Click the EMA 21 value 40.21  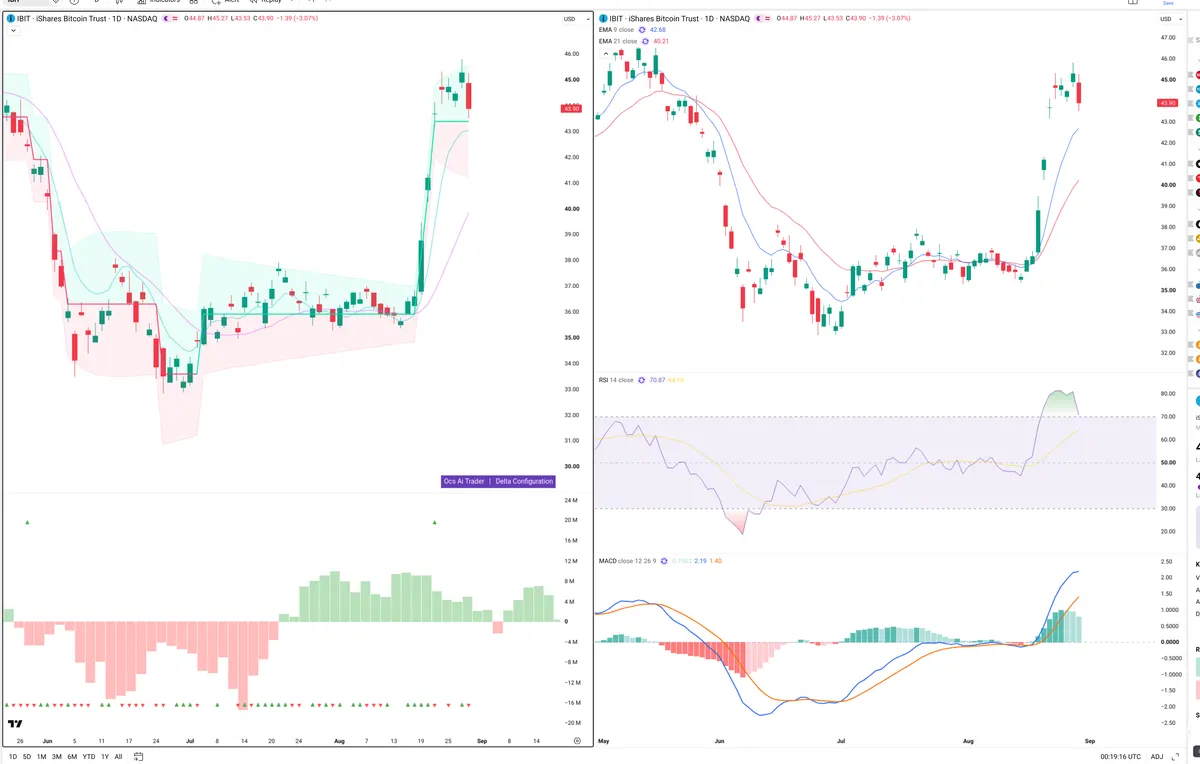[660, 41]
